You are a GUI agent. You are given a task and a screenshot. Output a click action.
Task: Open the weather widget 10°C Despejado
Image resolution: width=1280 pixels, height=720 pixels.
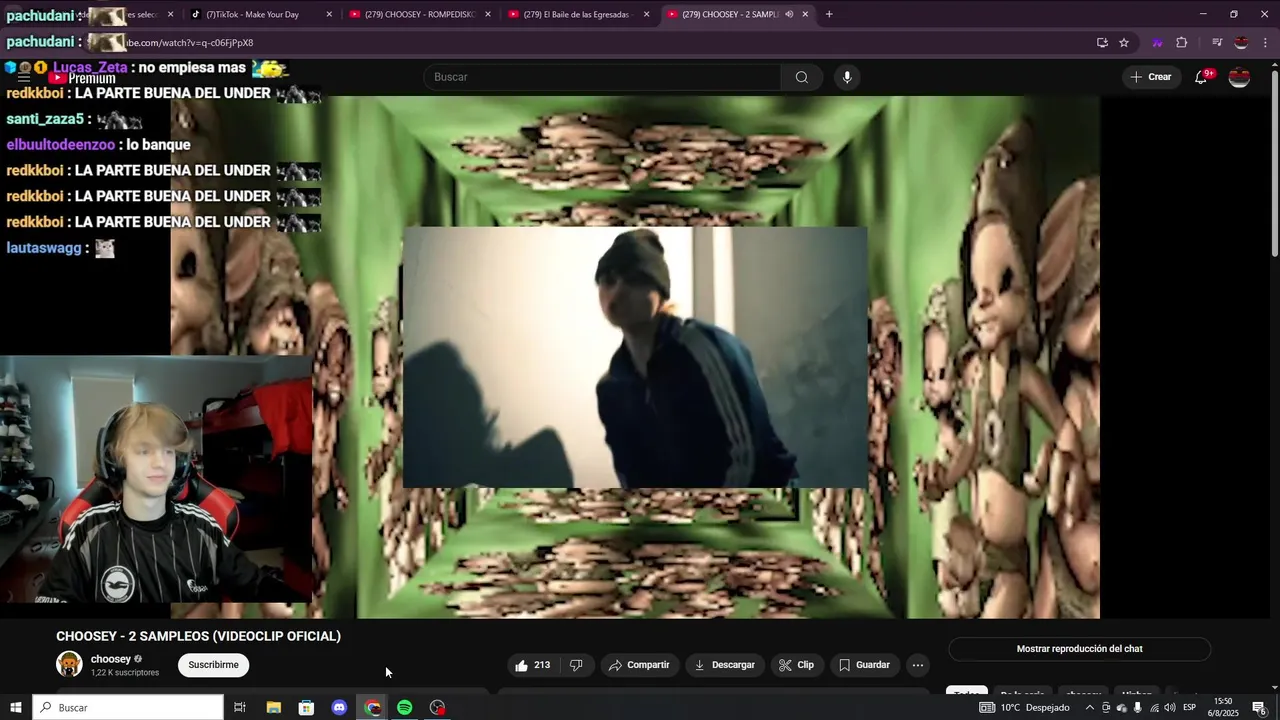(1024, 707)
